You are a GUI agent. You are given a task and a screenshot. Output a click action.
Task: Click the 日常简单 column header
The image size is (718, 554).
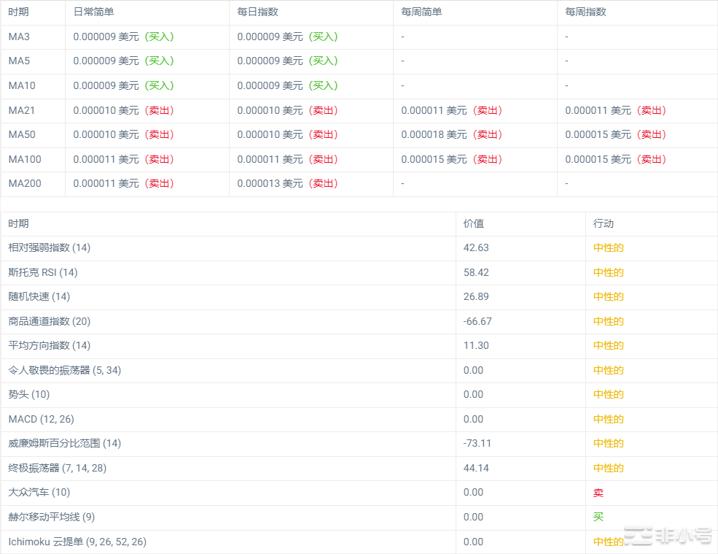(x=93, y=12)
